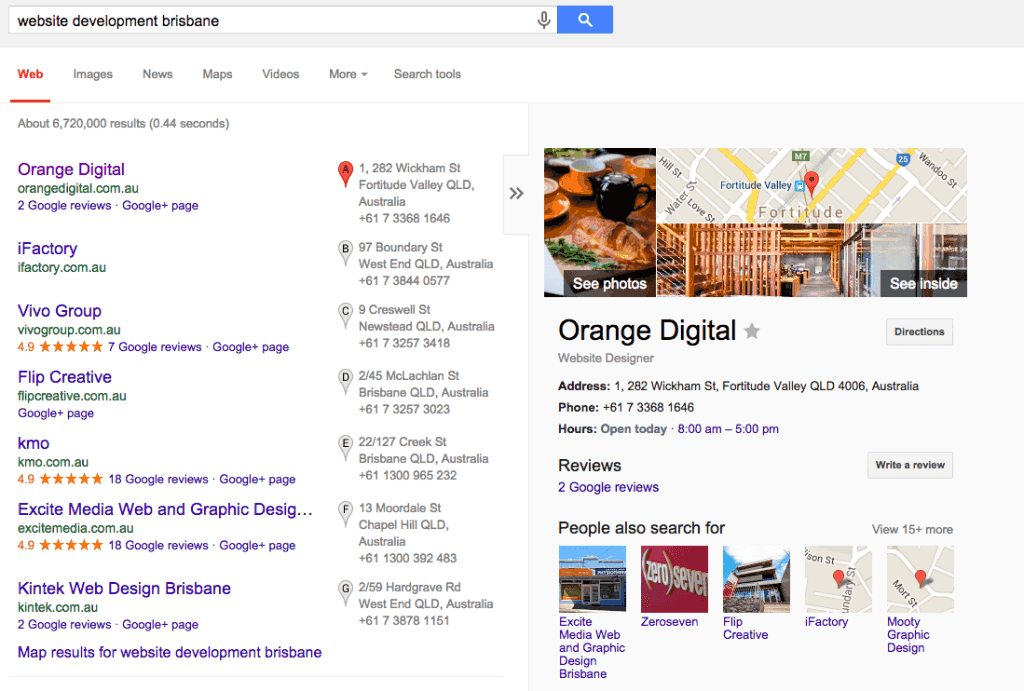The height and width of the screenshot is (691, 1024).
Task: Click the red map pin marker A
Action: click(x=345, y=172)
